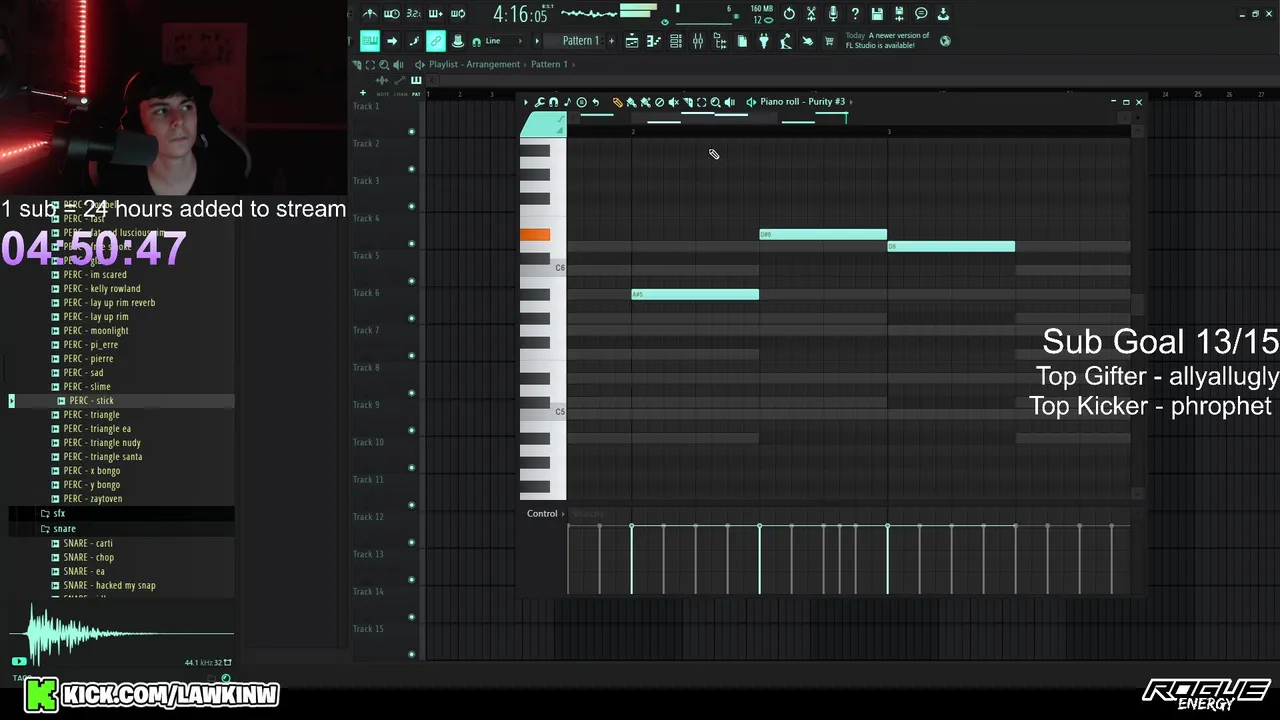
Task: Click the Piano roll vertical scrollbar
Action: tap(1137, 306)
